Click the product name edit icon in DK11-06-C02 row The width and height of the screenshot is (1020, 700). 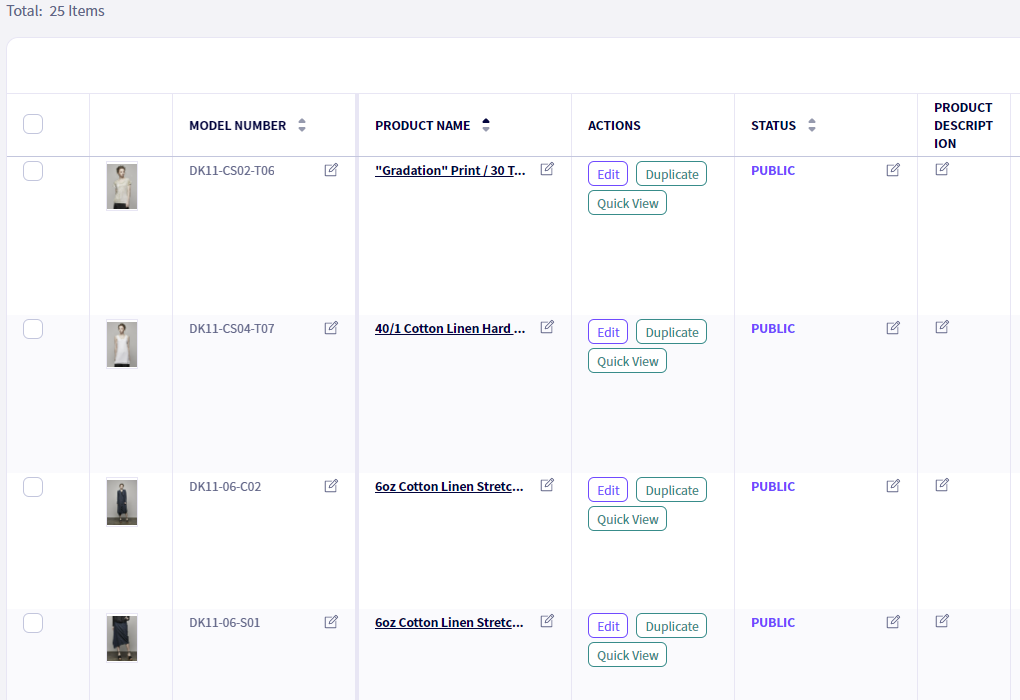(547, 485)
